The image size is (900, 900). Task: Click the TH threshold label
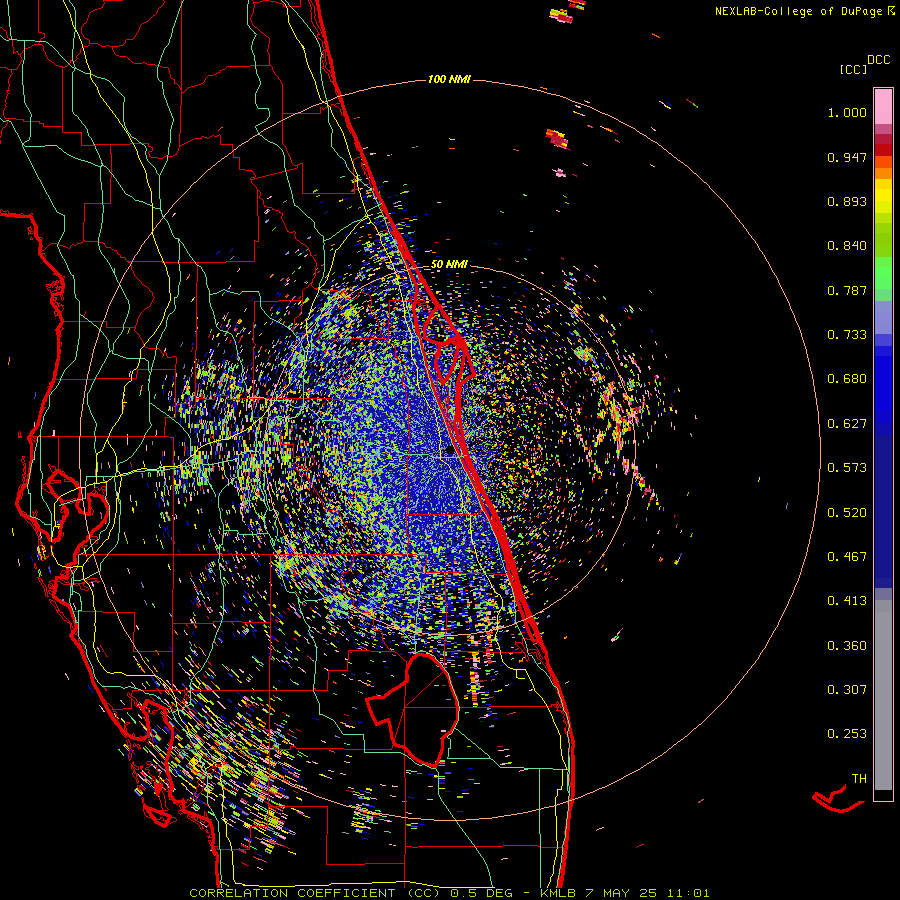(x=859, y=779)
